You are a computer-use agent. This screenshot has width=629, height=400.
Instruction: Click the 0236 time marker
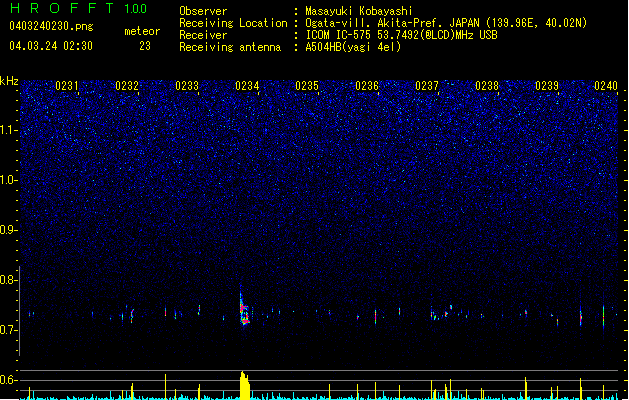[367, 86]
